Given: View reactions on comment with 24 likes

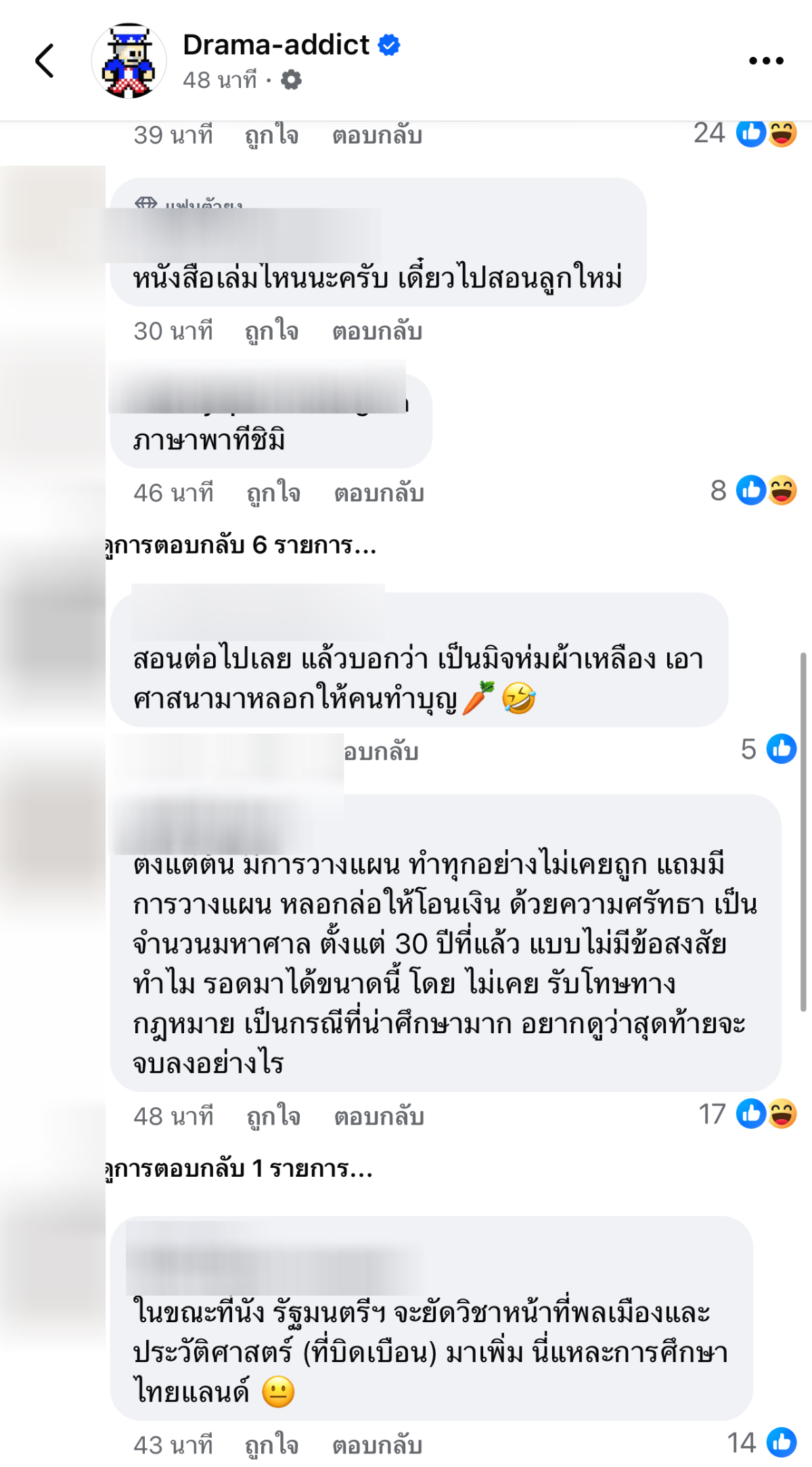Looking at the screenshot, I should point(745,133).
